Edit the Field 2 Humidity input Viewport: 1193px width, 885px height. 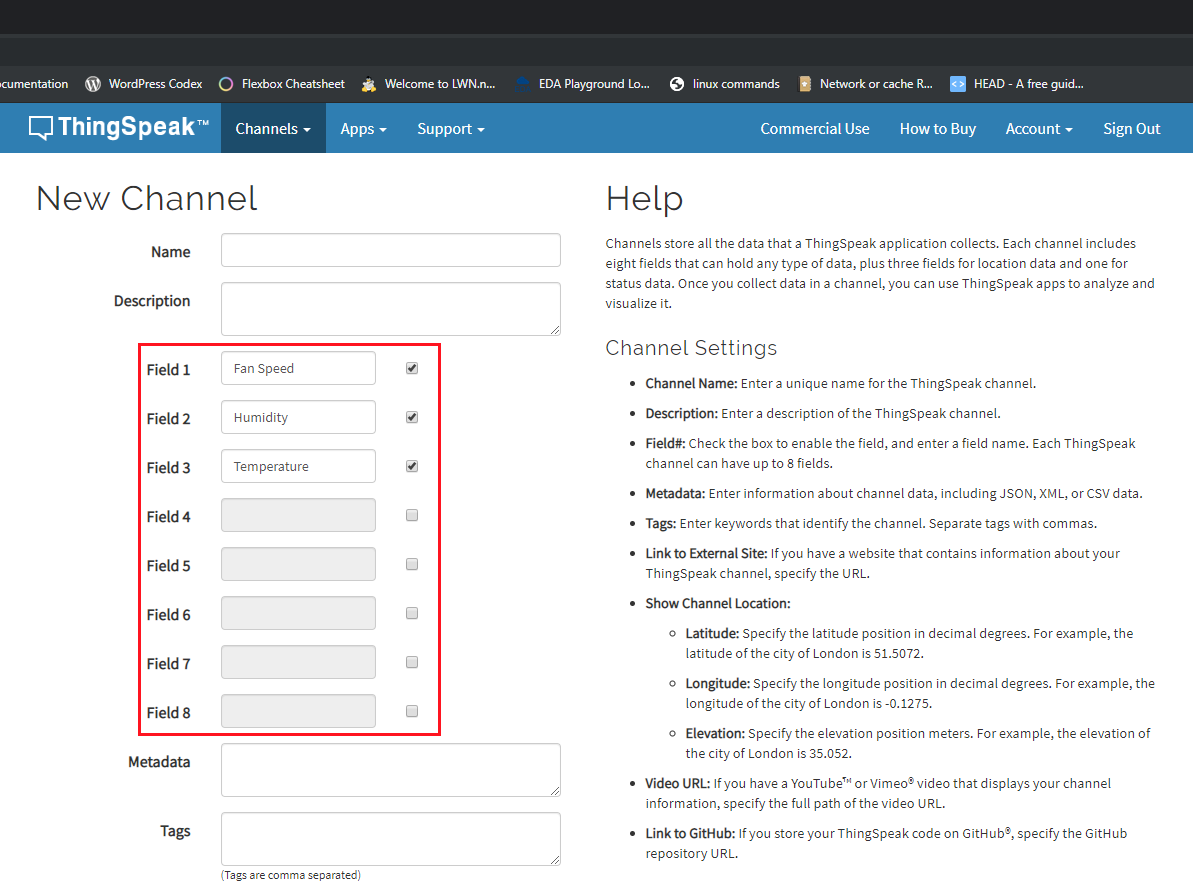click(x=298, y=417)
